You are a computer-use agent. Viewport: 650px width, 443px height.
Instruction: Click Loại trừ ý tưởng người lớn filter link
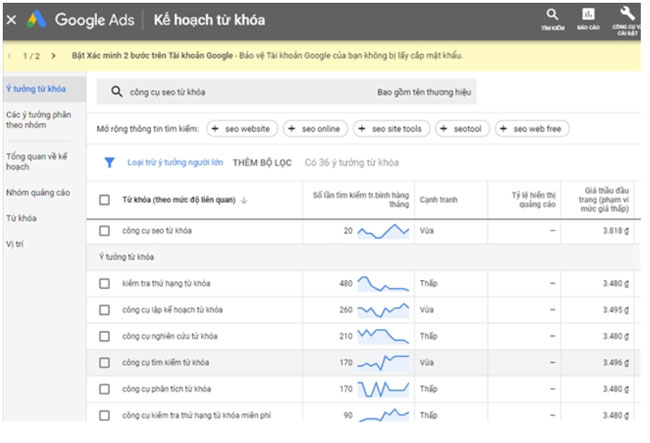coord(175,162)
